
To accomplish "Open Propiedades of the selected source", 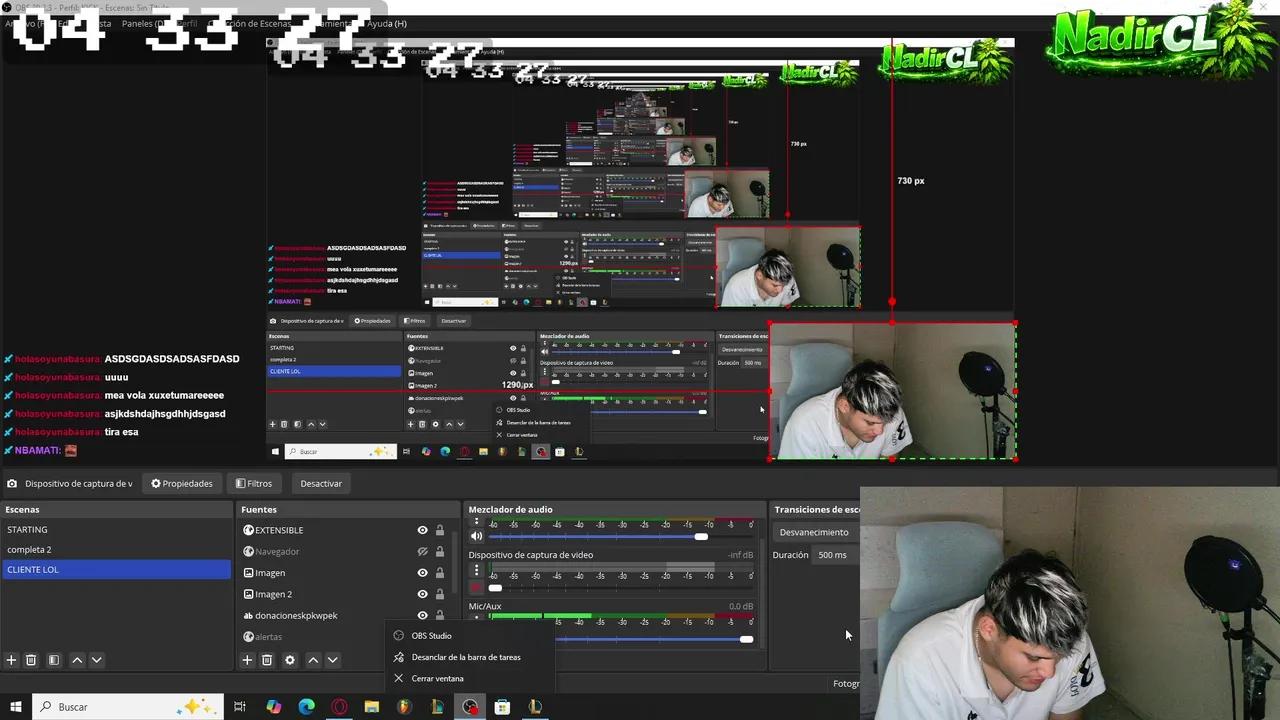I will (x=182, y=484).
